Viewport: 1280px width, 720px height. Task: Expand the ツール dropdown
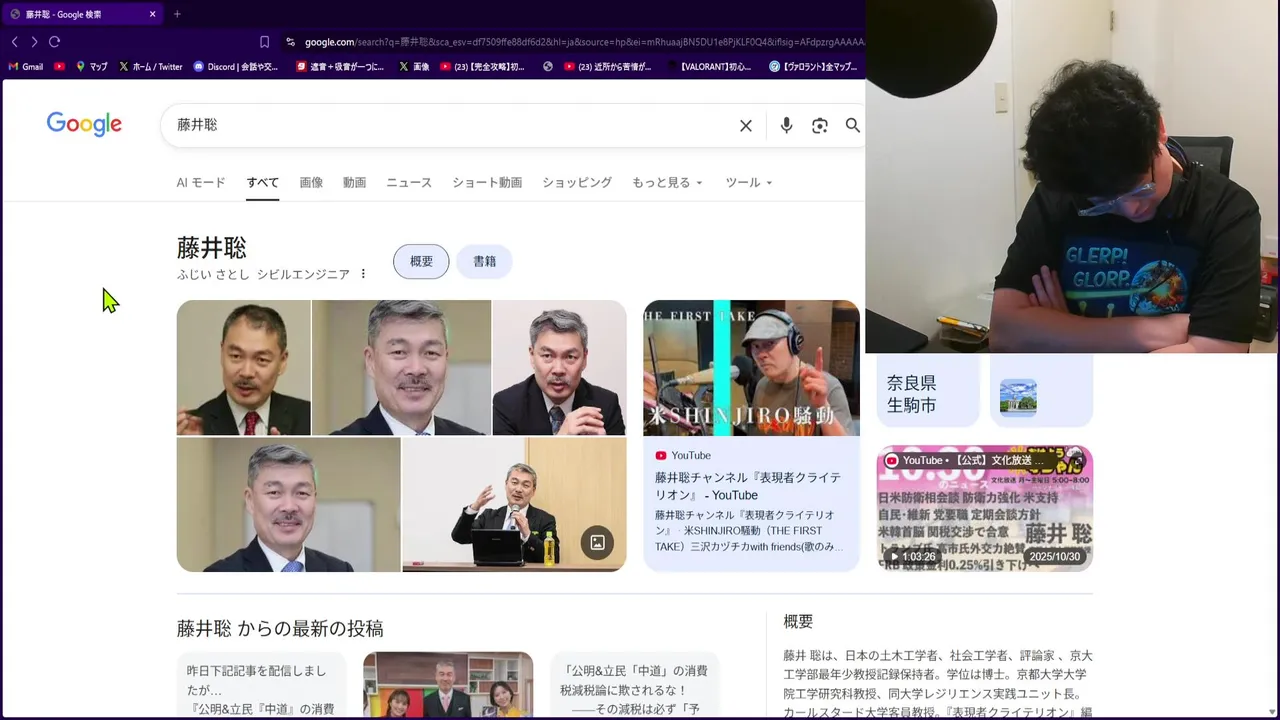[x=749, y=183]
